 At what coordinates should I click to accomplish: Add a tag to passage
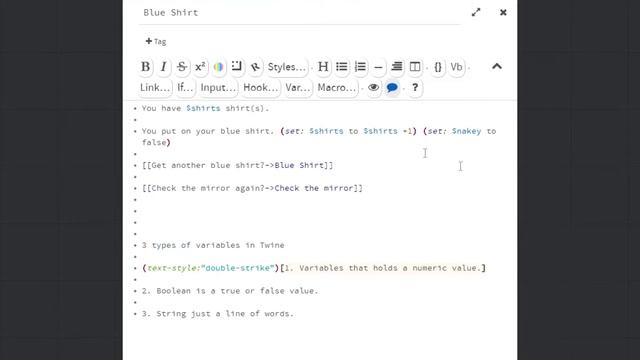pos(156,41)
